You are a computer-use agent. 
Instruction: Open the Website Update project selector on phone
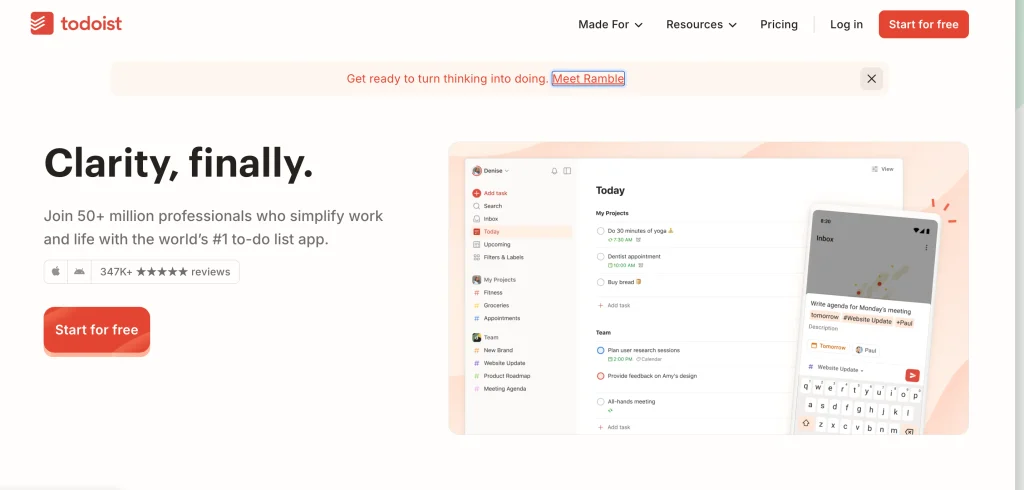836,368
